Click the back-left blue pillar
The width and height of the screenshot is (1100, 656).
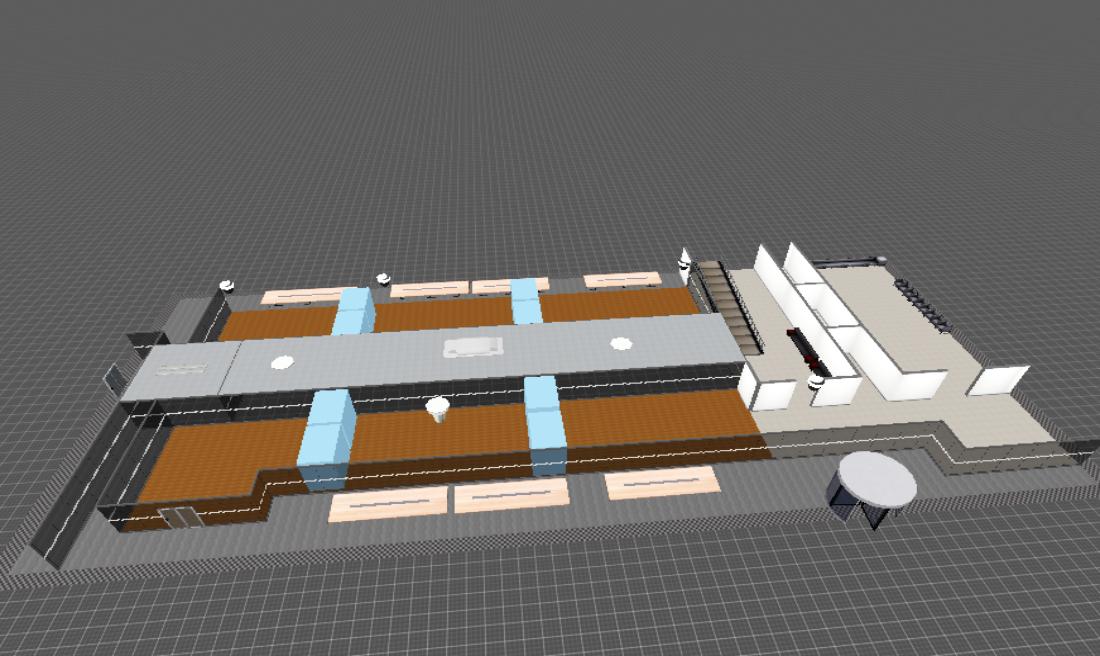pyautogui.click(x=354, y=310)
